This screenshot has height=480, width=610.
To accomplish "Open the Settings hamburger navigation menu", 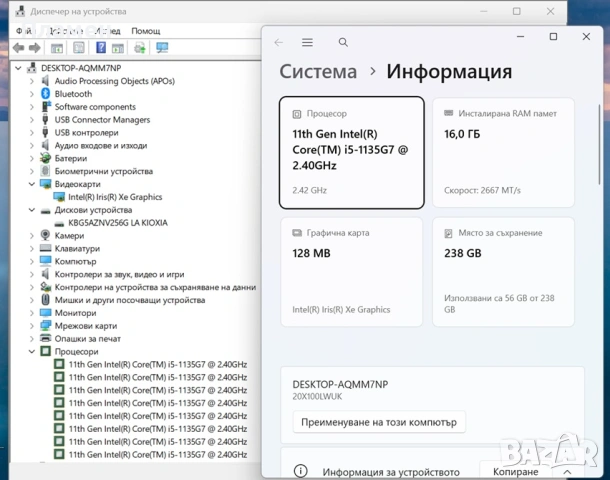I will point(307,42).
